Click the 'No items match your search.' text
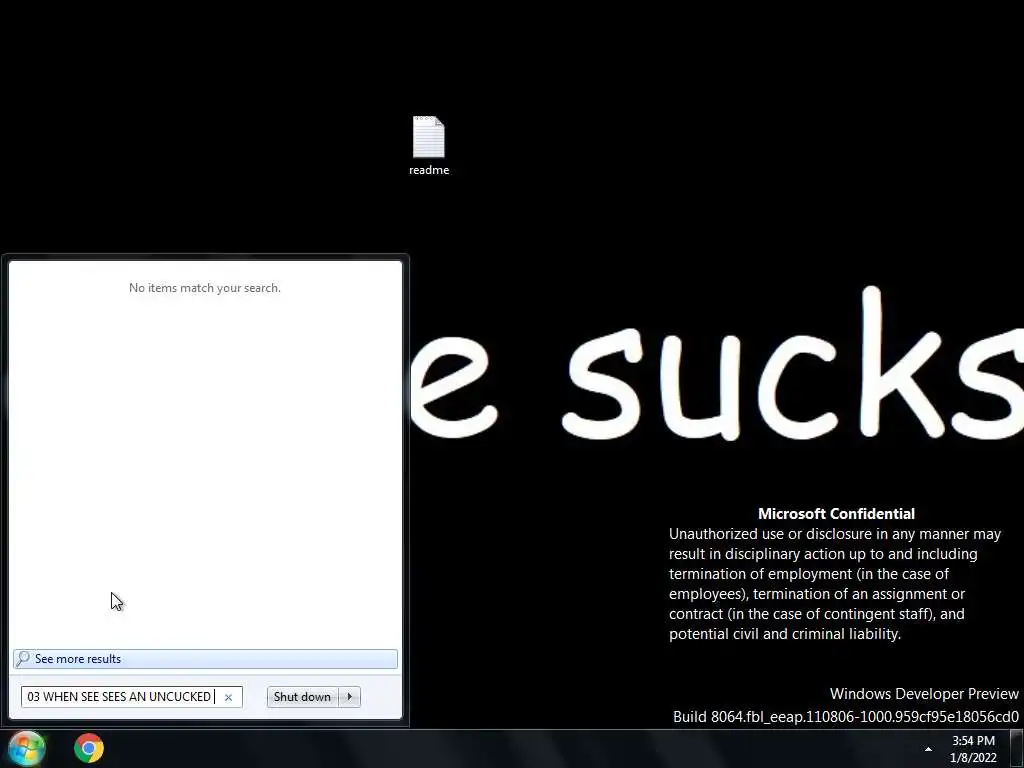 [205, 288]
